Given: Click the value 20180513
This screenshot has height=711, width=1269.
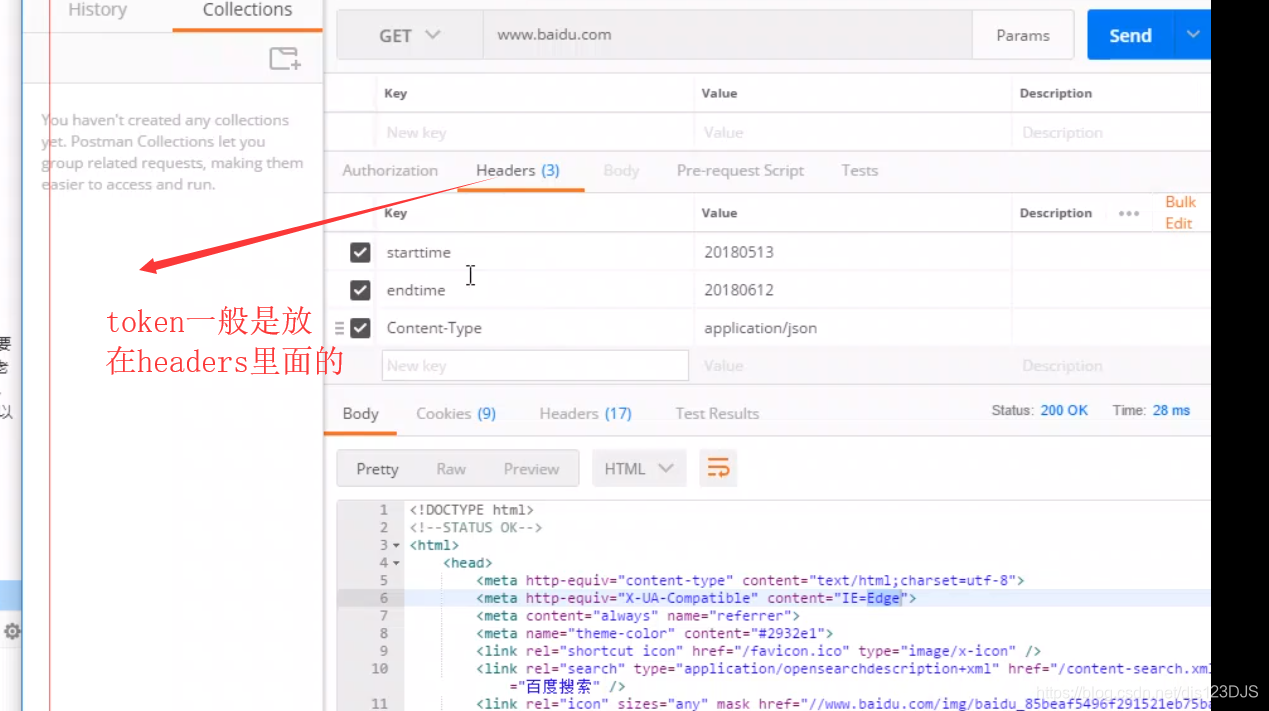Looking at the screenshot, I should click(x=739, y=252).
